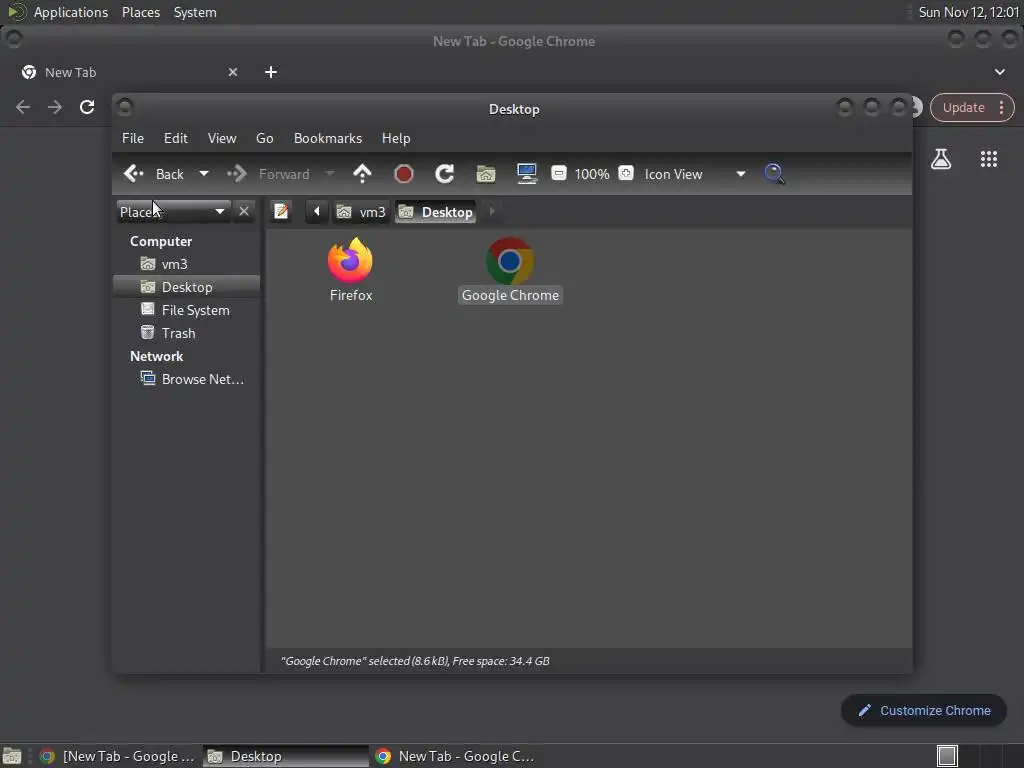This screenshot has width=1024, height=768.
Task: Open the Back history dropdown arrow
Action: click(x=204, y=174)
